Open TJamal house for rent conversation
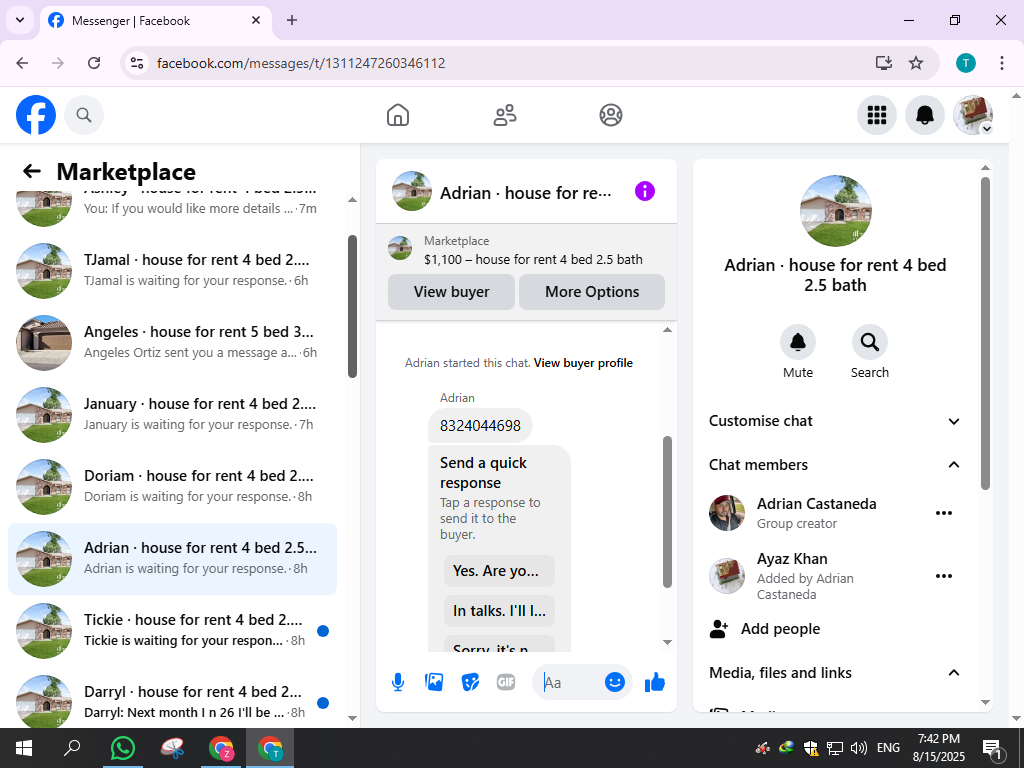 tap(172, 270)
